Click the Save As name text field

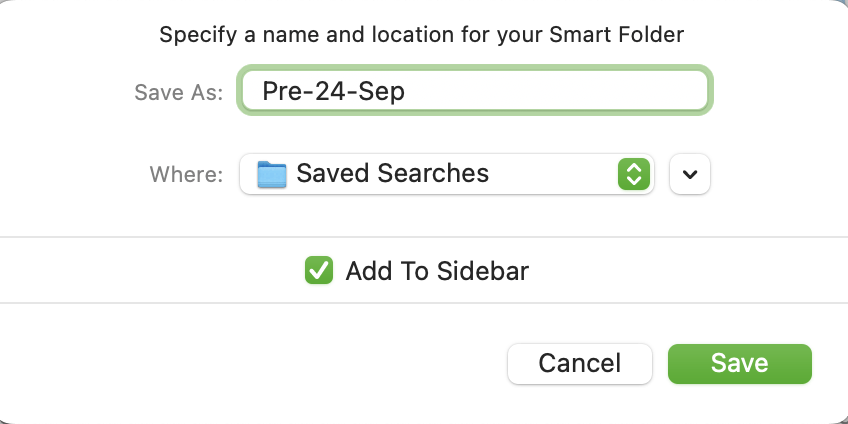coord(474,91)
